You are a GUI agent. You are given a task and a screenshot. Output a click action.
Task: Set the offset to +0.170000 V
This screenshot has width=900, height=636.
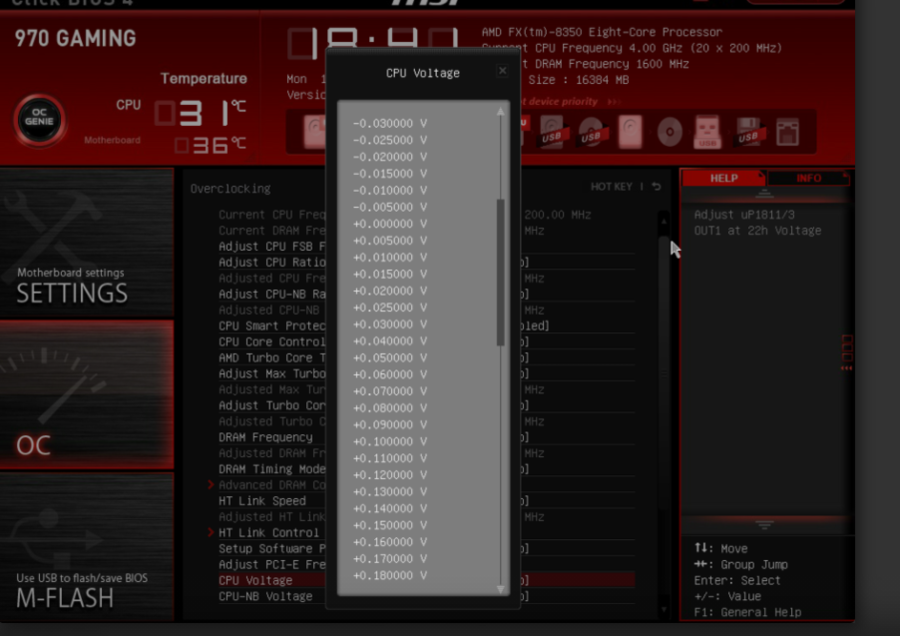point(390,559)
